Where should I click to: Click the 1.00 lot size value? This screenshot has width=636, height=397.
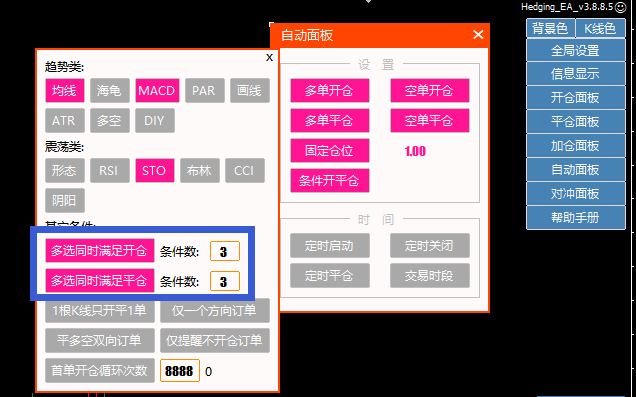pyautogui.click(x=415, y=151)
